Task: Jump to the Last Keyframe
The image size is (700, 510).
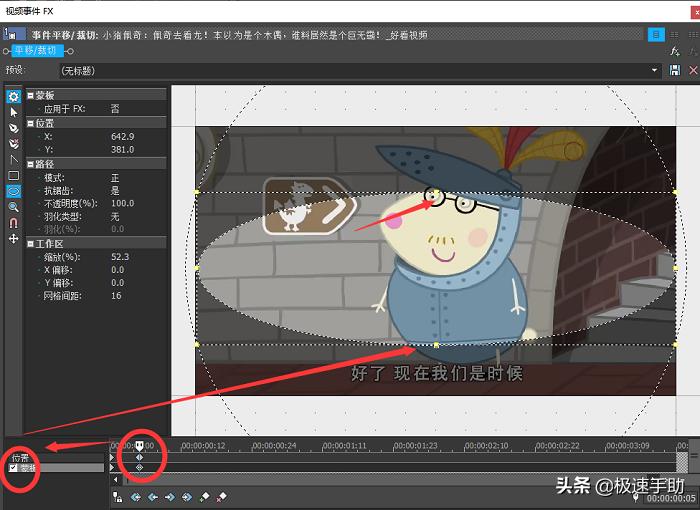Action: (187, 497)
